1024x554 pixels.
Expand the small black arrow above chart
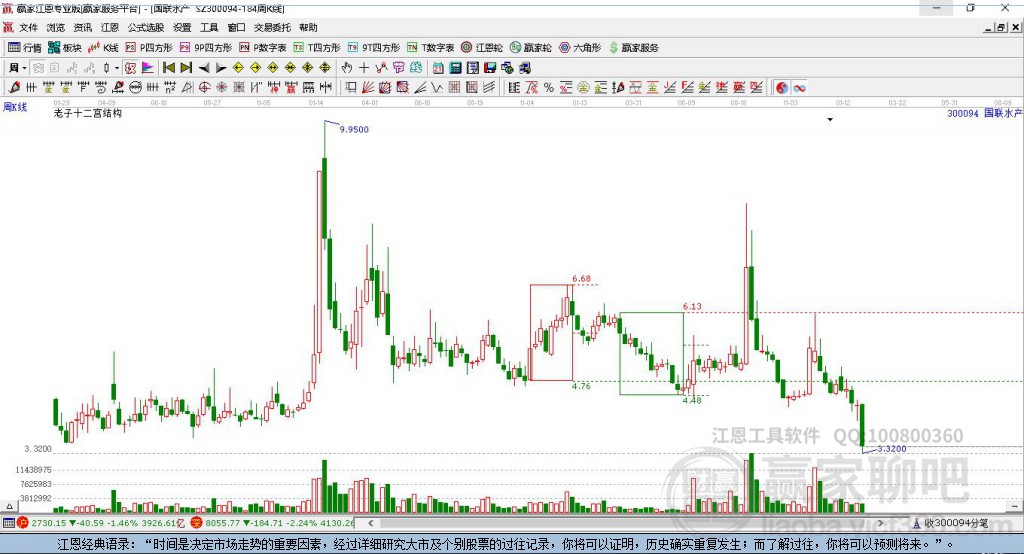(x=830, y=120)
